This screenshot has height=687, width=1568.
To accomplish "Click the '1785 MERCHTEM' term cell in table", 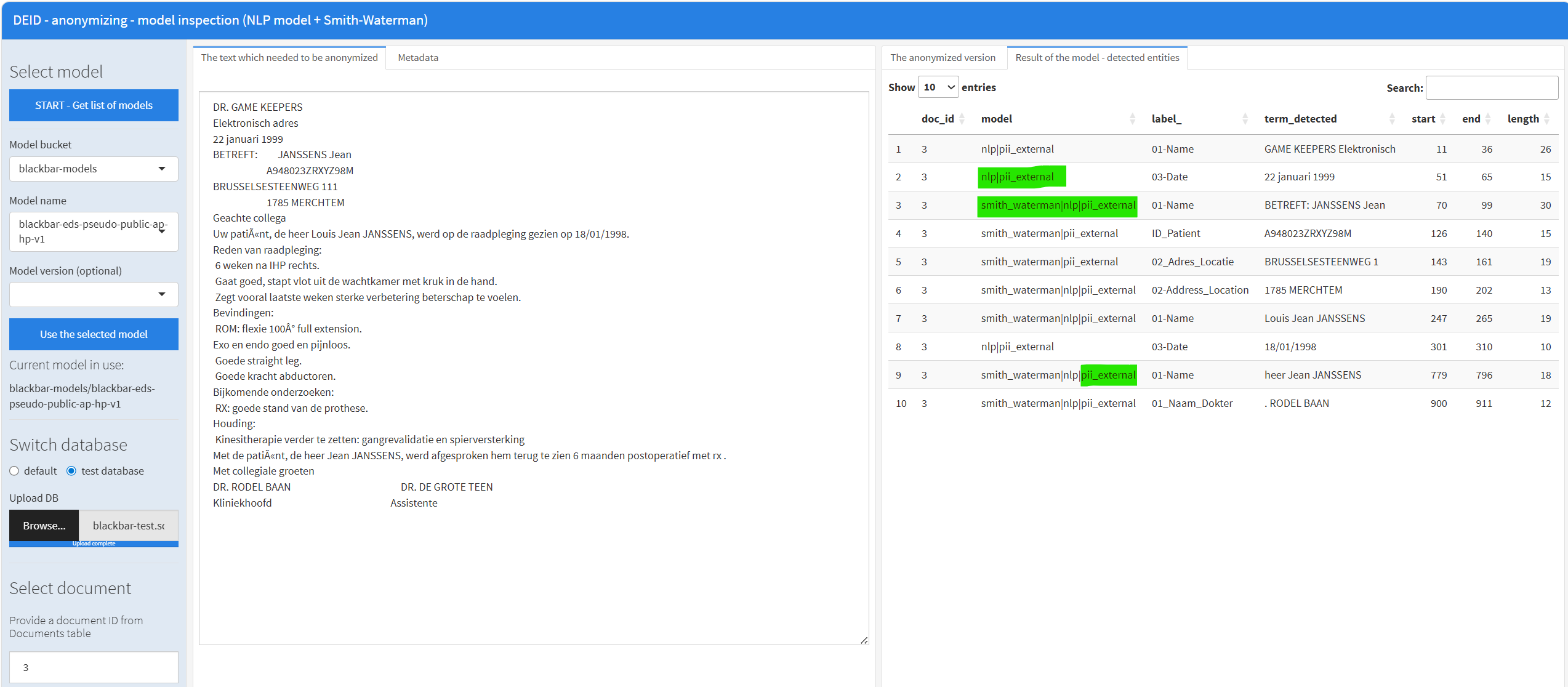I will pyautogui.click(x=1303, y=291).
